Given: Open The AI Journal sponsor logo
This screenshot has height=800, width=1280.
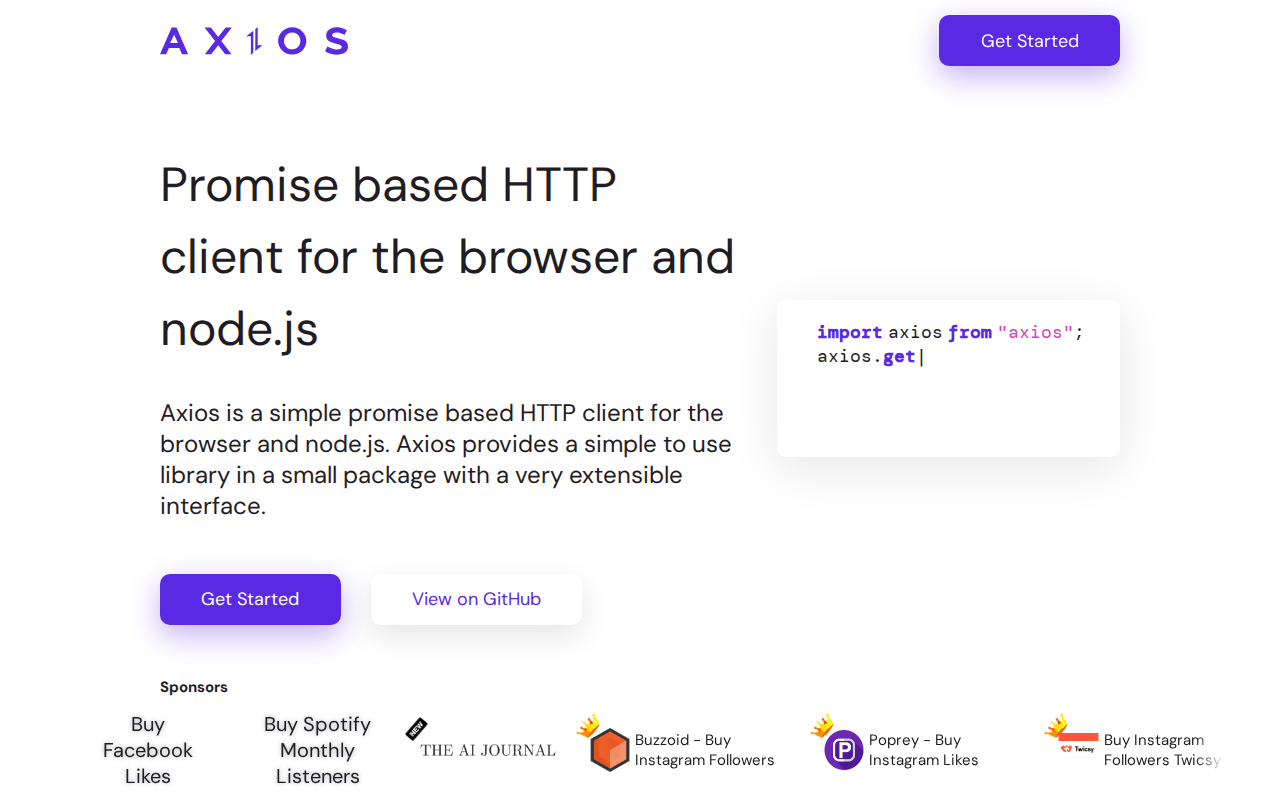Looking at the screenshot, I should click(x=488, y=750).
